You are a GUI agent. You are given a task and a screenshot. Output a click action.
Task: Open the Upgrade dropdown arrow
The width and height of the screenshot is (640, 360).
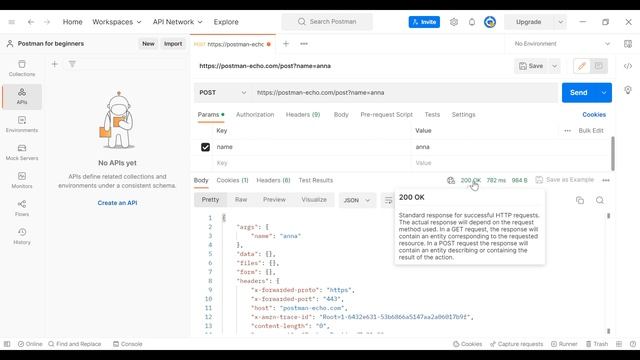(560, 22)
